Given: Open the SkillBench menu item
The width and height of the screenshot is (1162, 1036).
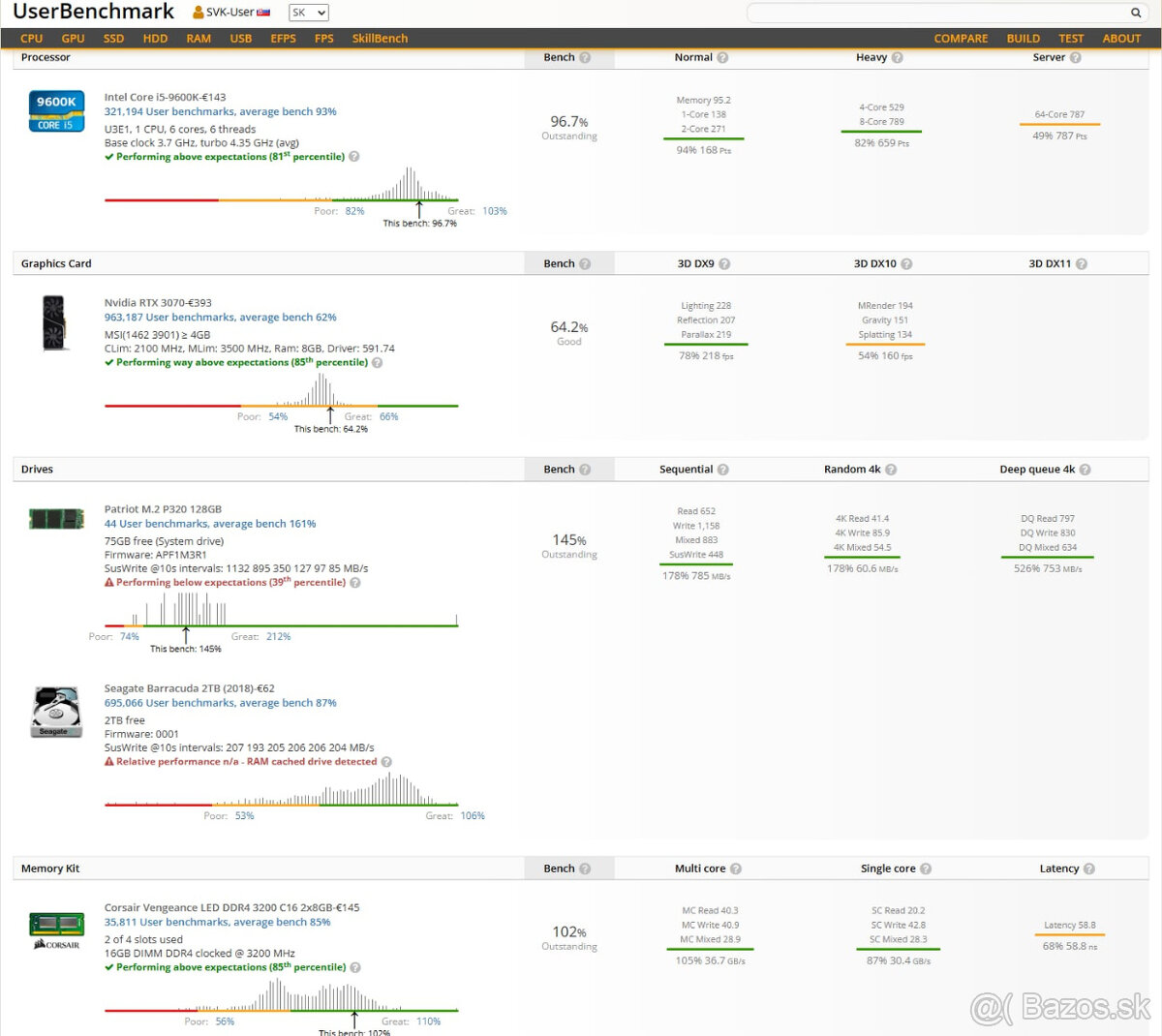Looking at the screenshot, I should click(x=380, y=39).
